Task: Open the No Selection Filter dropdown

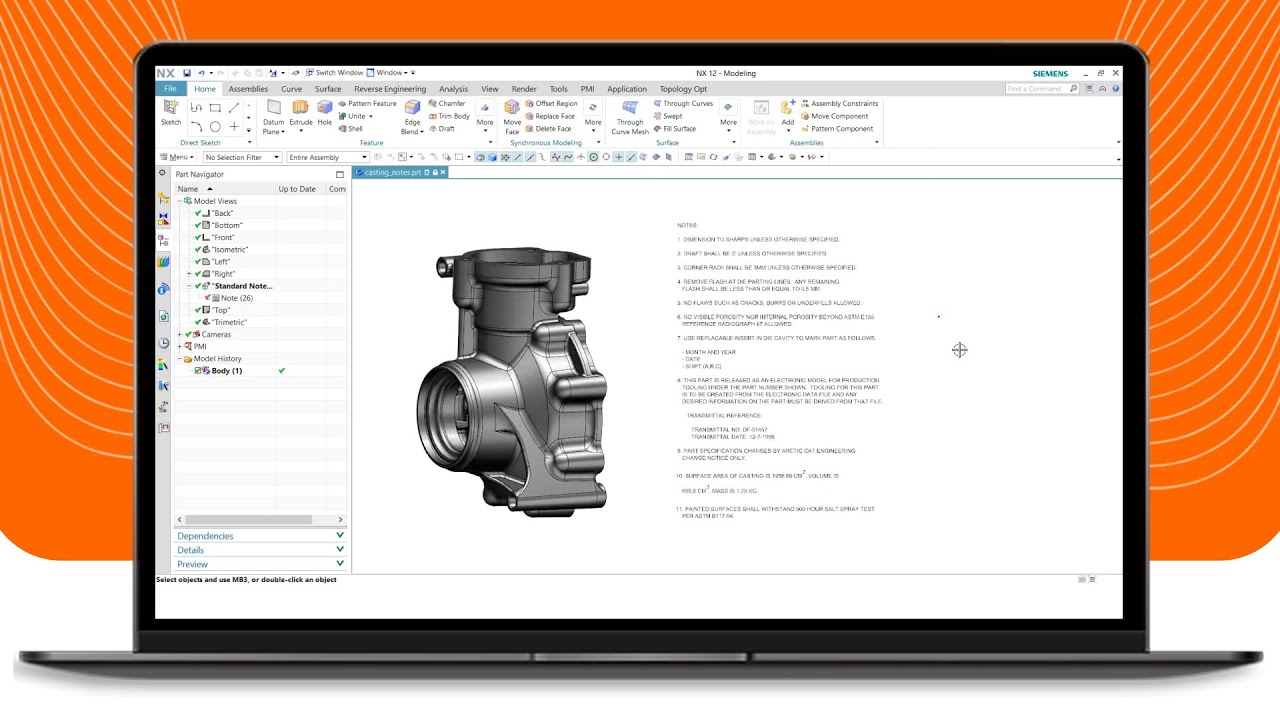Action: point(242,157)
